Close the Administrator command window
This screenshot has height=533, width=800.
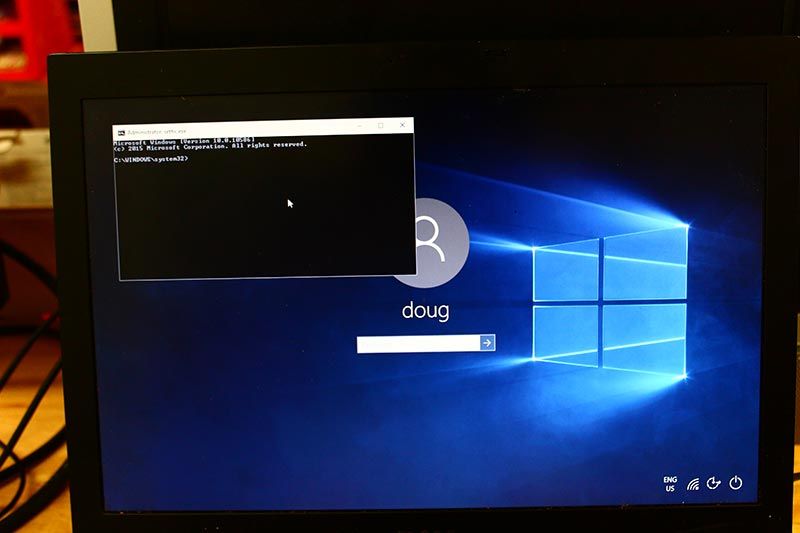[402, 125]
